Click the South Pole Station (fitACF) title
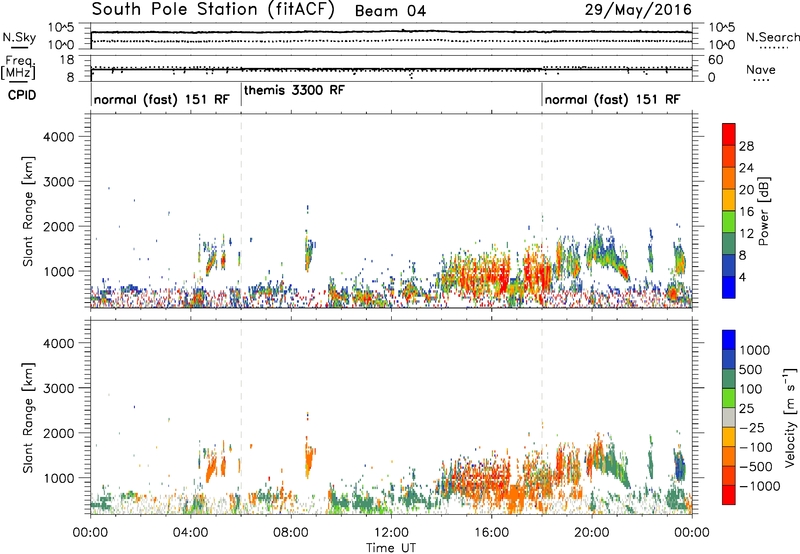800x554 pixels. click(213, 10)
